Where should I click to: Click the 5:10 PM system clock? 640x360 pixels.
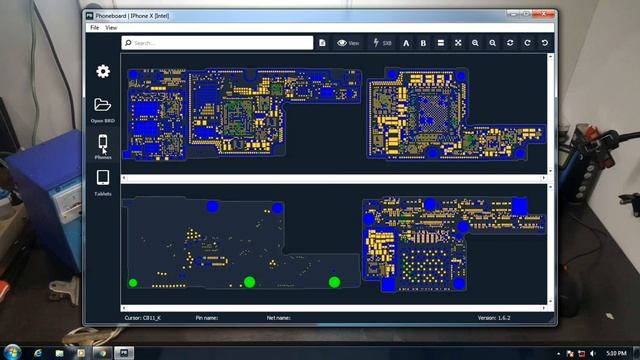pos(616,353)
